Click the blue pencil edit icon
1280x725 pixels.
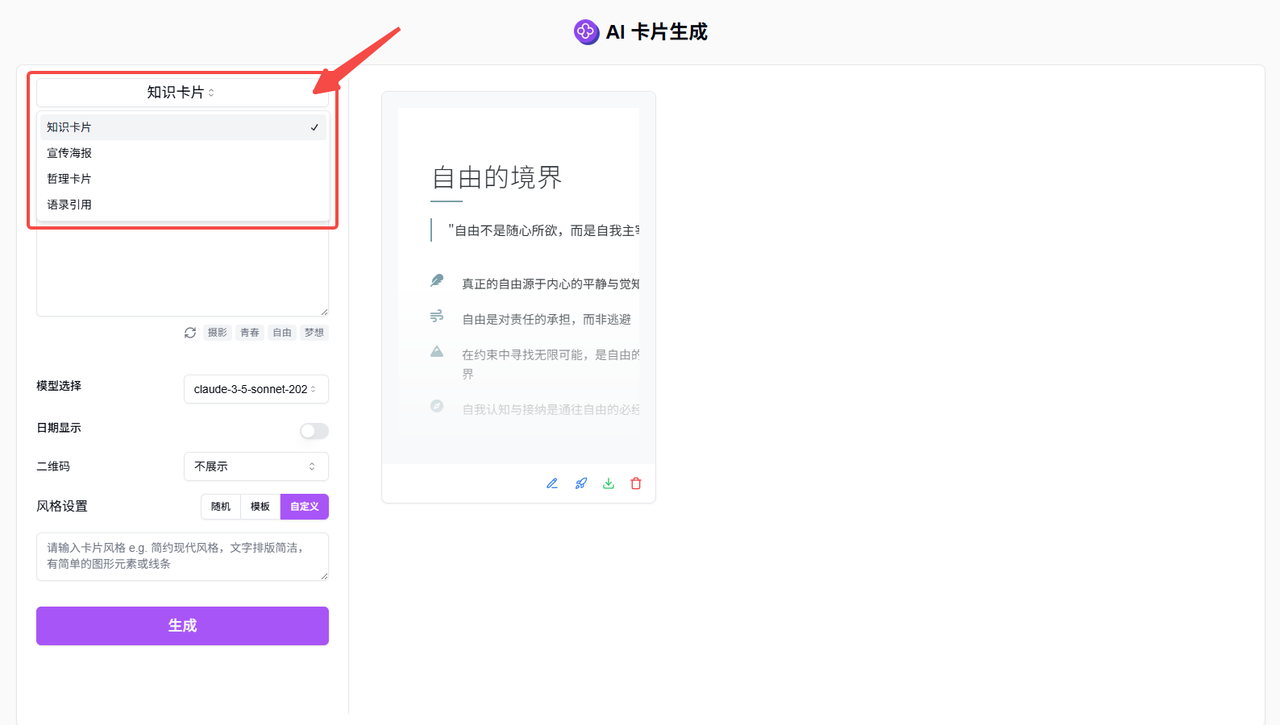pyautogui.click(x=552, y=484)
